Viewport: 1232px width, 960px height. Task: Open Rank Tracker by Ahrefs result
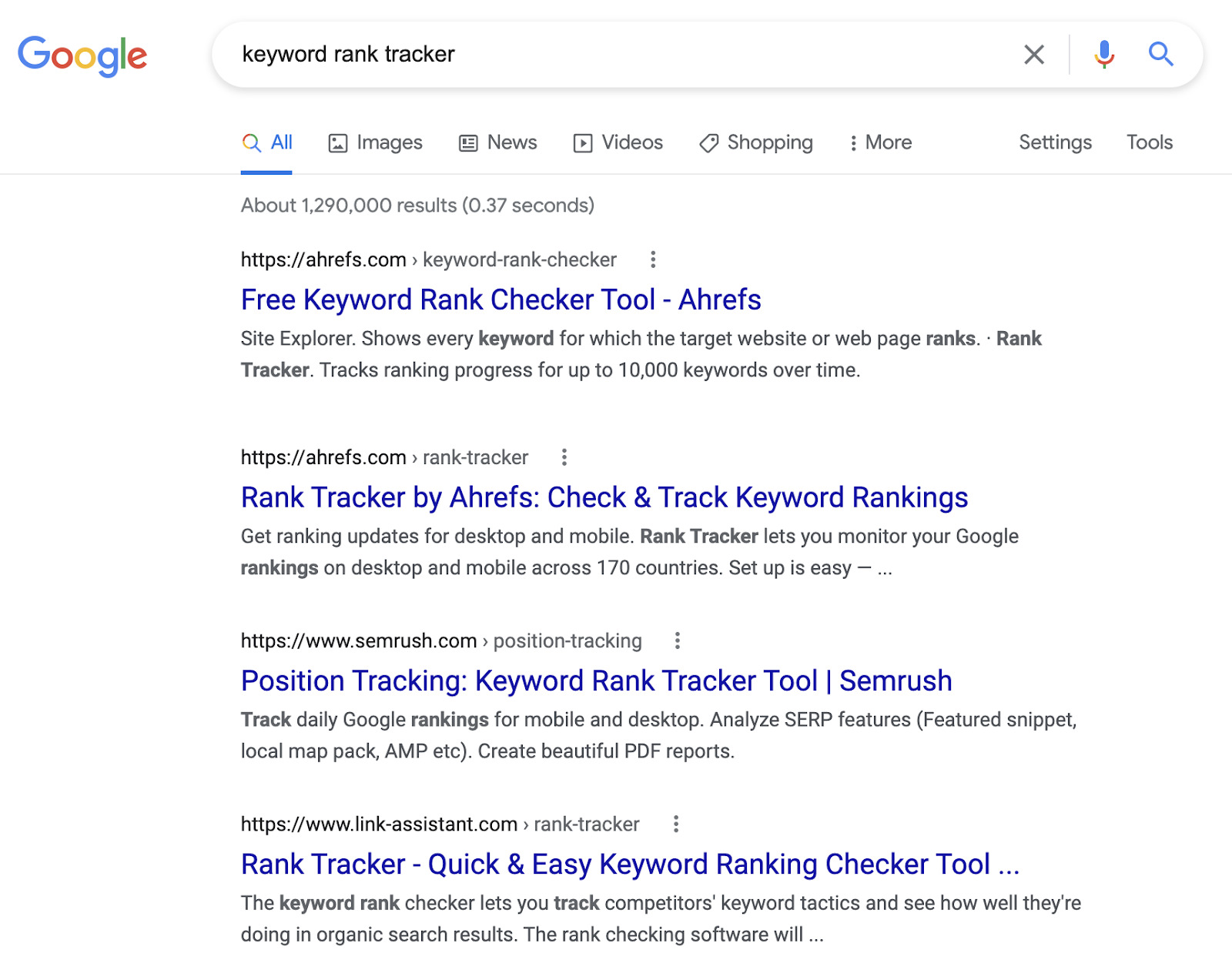(x=604, y=497)
